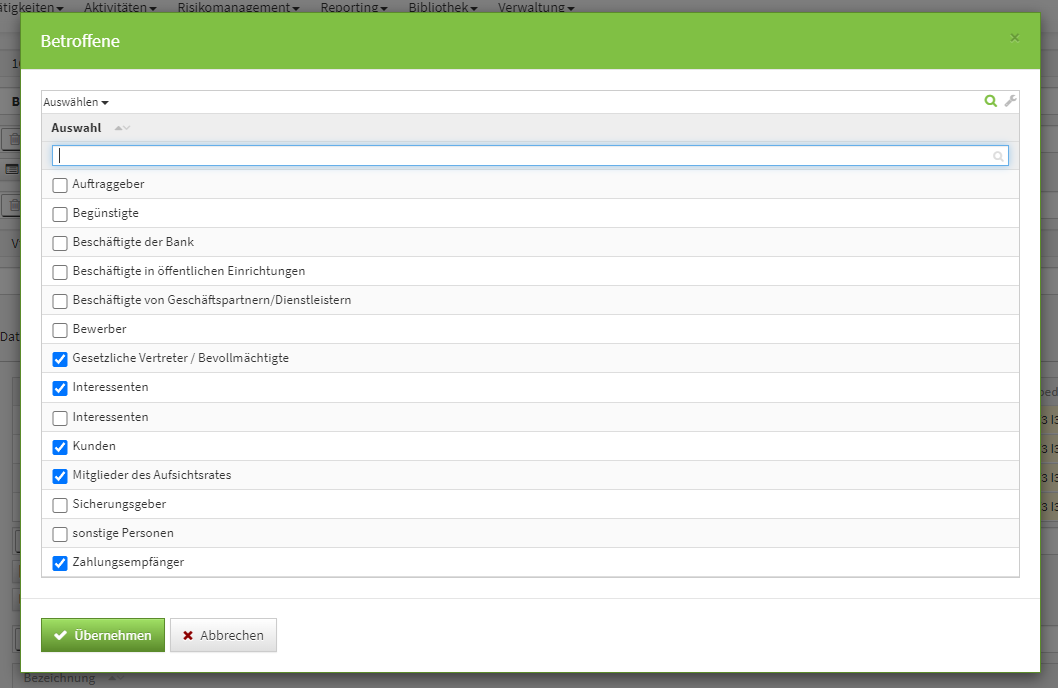Screen dimensions: 1058x688
Task: Check the Sicherungsgeber box
Action: click(60, 505)
